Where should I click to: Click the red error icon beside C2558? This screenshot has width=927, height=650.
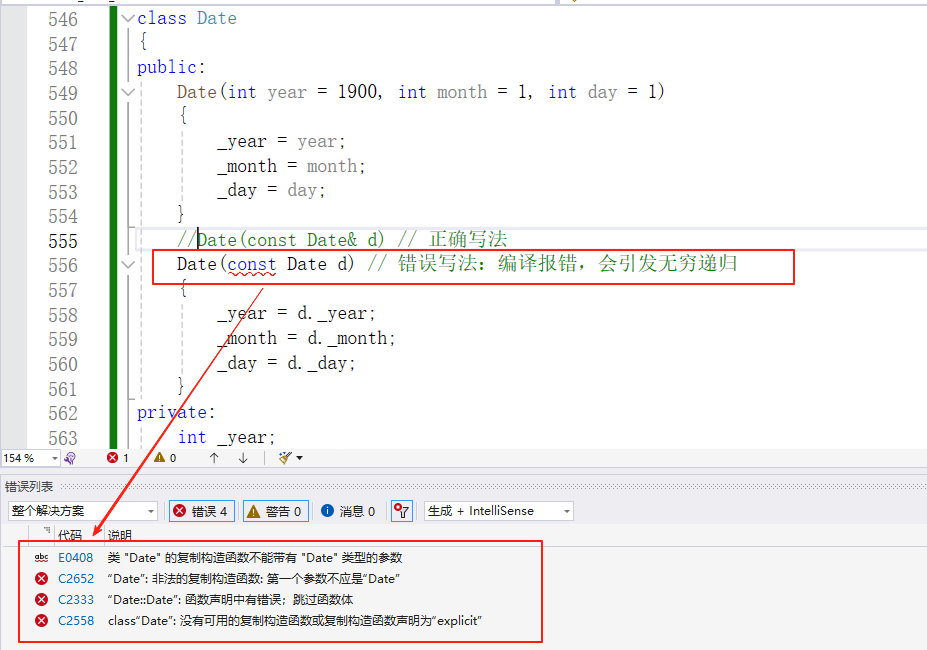coord(41,620)
